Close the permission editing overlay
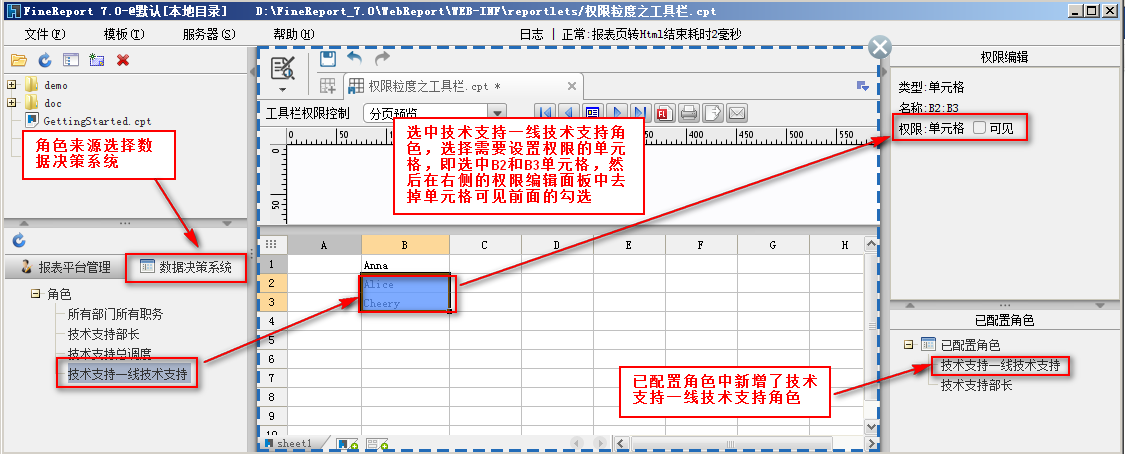Image resolution: width=1125 pixels, height=454 pixels. click(880, 47)
